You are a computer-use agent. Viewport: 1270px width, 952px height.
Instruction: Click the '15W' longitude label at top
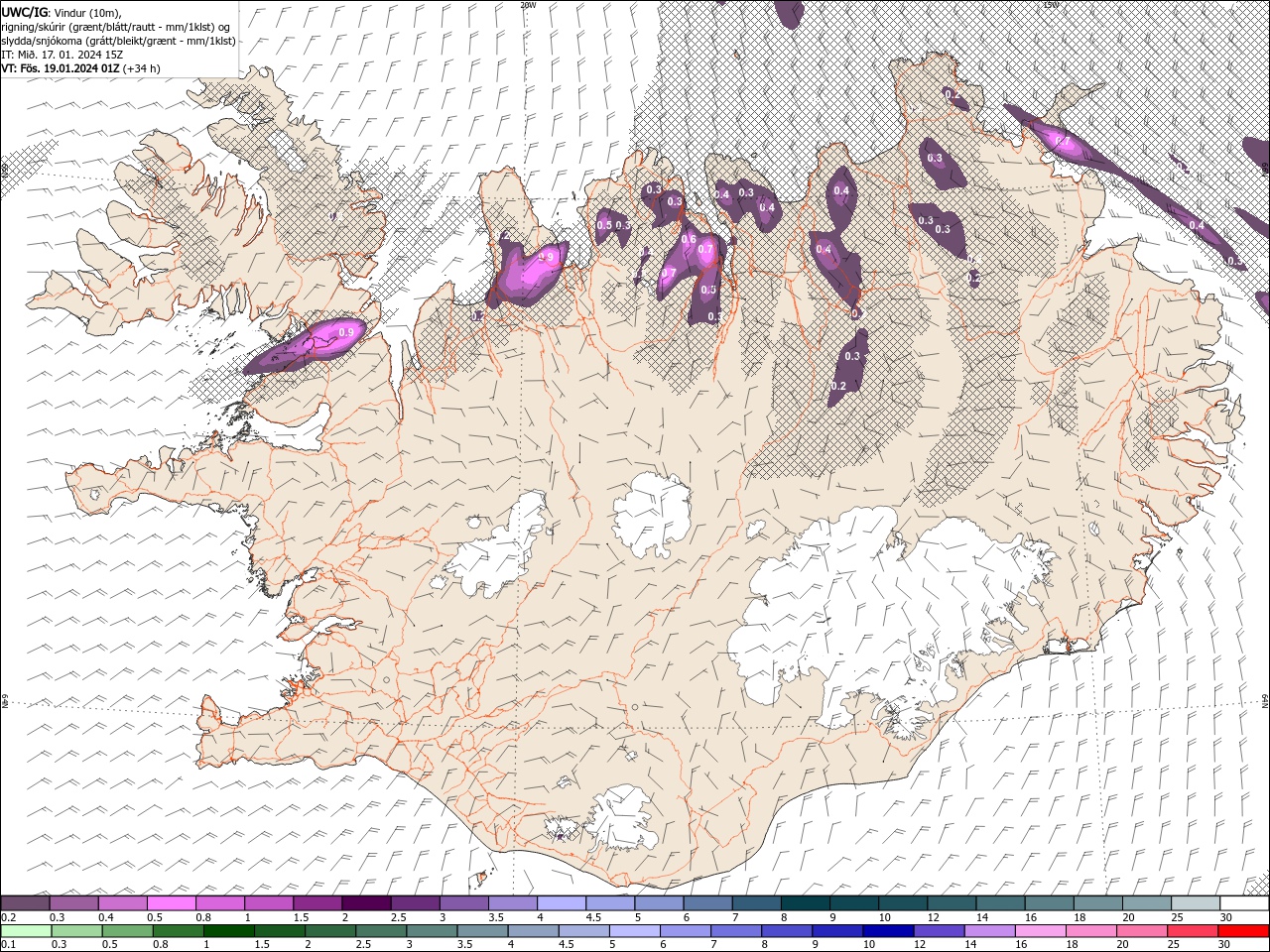click(1051, 5)
